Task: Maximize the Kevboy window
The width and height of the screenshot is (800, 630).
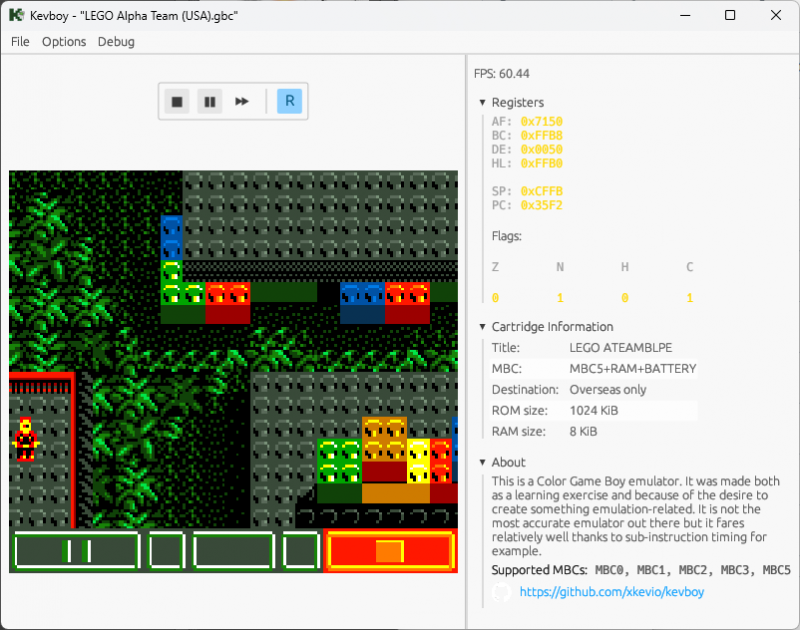Action: click(x=730, y=15)
